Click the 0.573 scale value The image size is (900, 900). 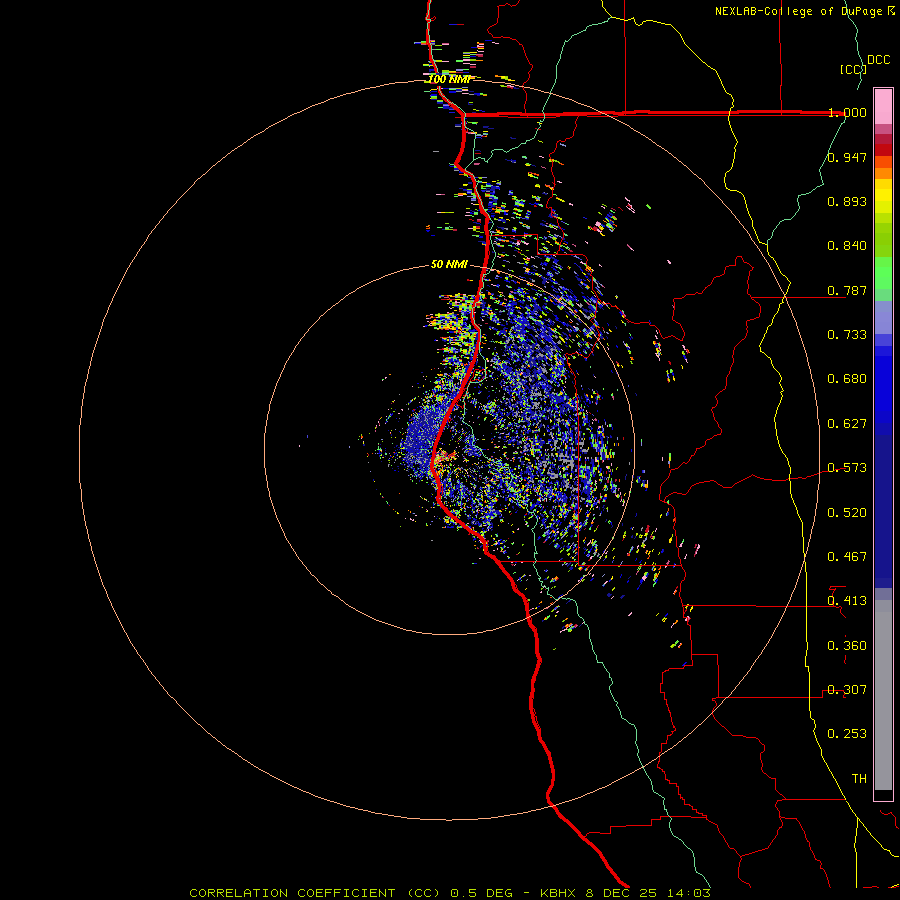[847, 468]
